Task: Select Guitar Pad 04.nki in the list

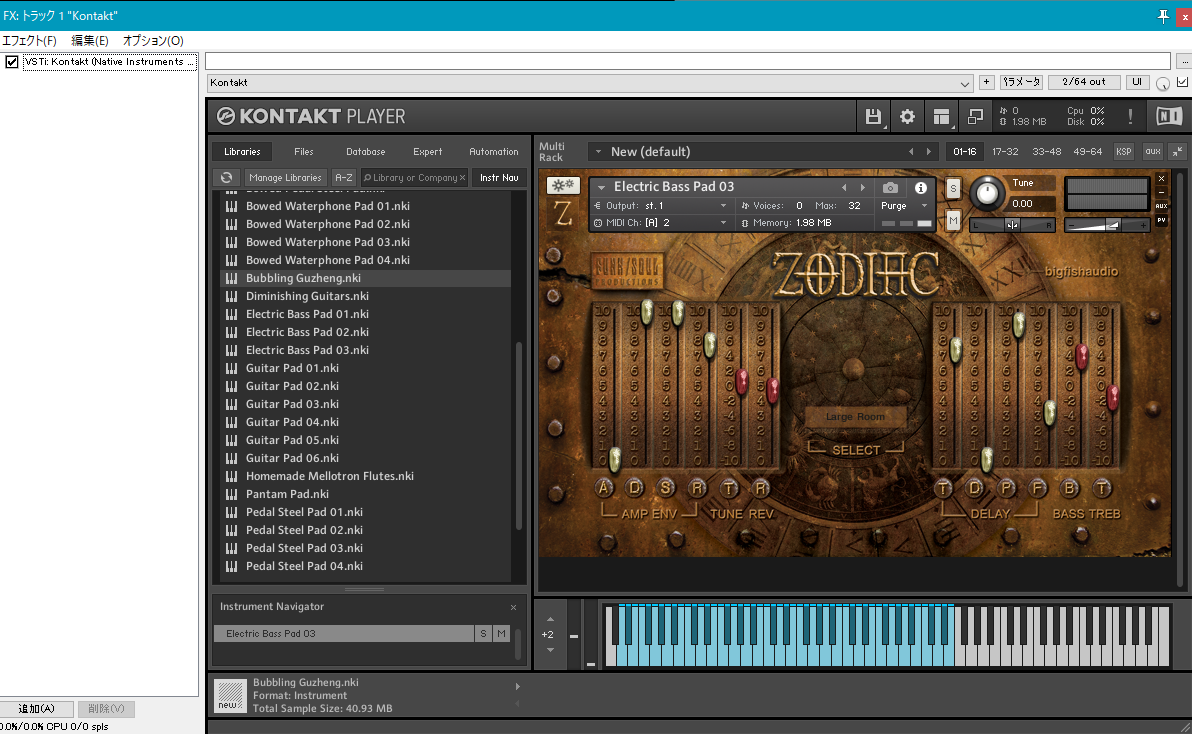Action: click(292, 422)
